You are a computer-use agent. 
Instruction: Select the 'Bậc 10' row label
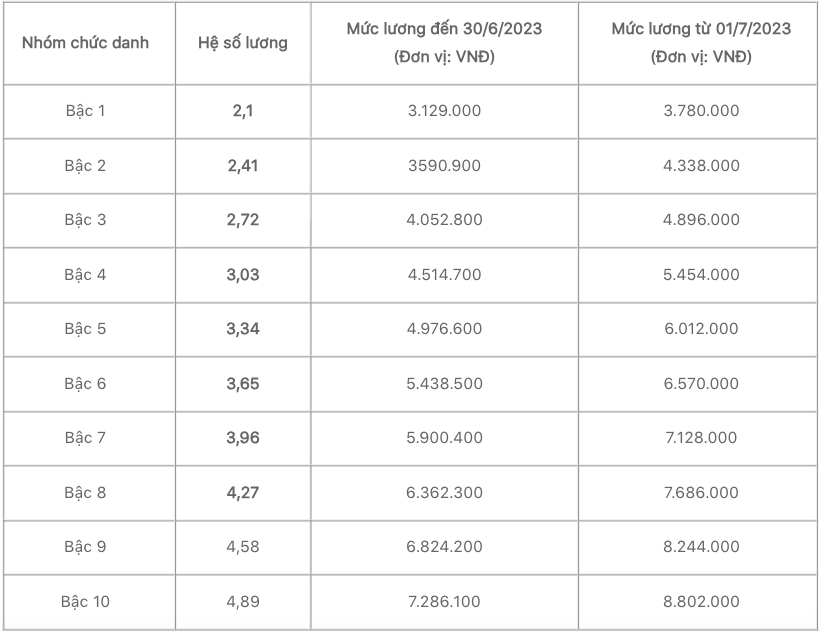pos(85,602)
